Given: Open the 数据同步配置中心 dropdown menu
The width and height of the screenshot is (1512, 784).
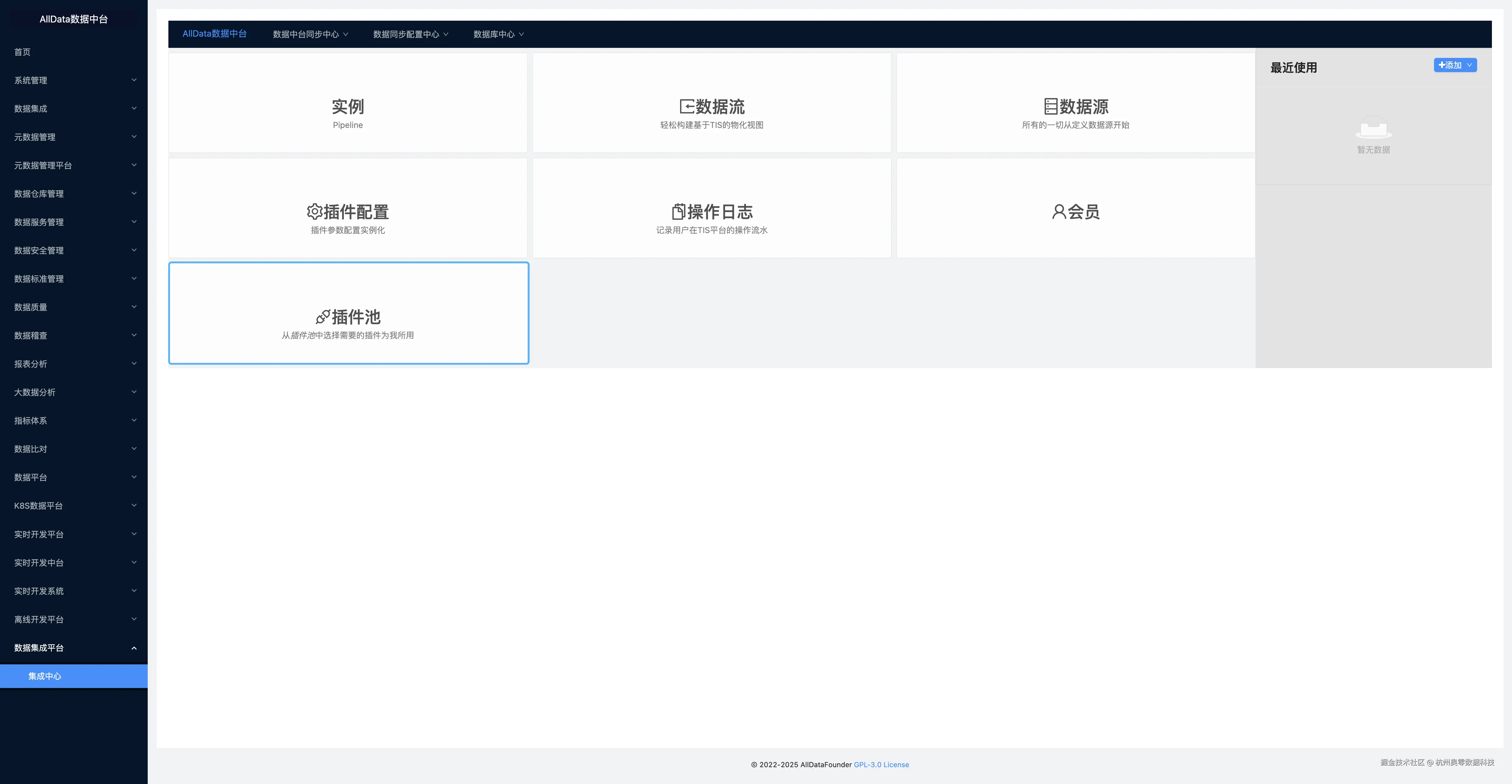Looking at the screenshot, I should pyautogui.click(x=410, y=34).
